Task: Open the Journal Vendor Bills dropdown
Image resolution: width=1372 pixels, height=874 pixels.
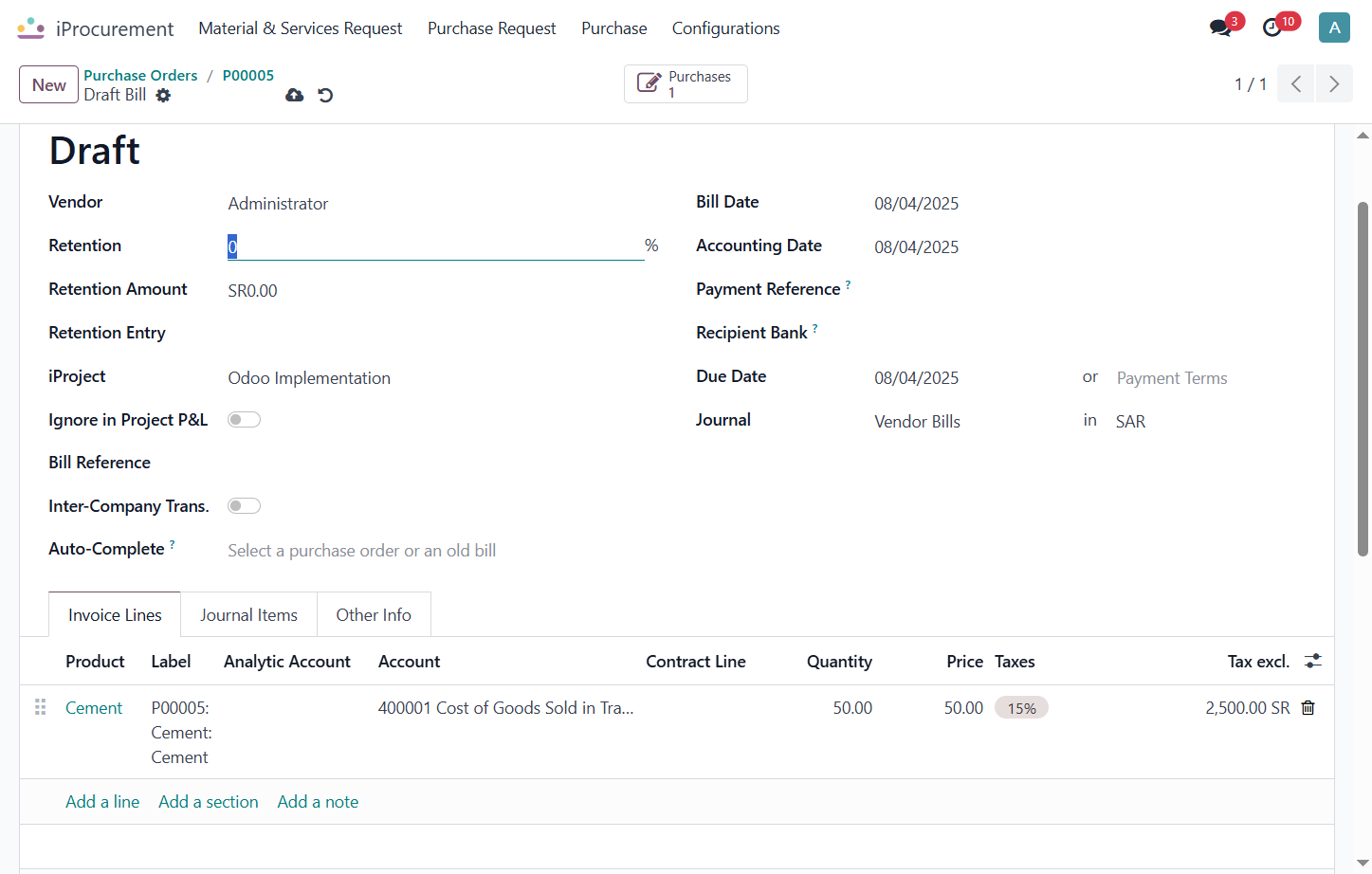Action: click(x=968, y=422)
